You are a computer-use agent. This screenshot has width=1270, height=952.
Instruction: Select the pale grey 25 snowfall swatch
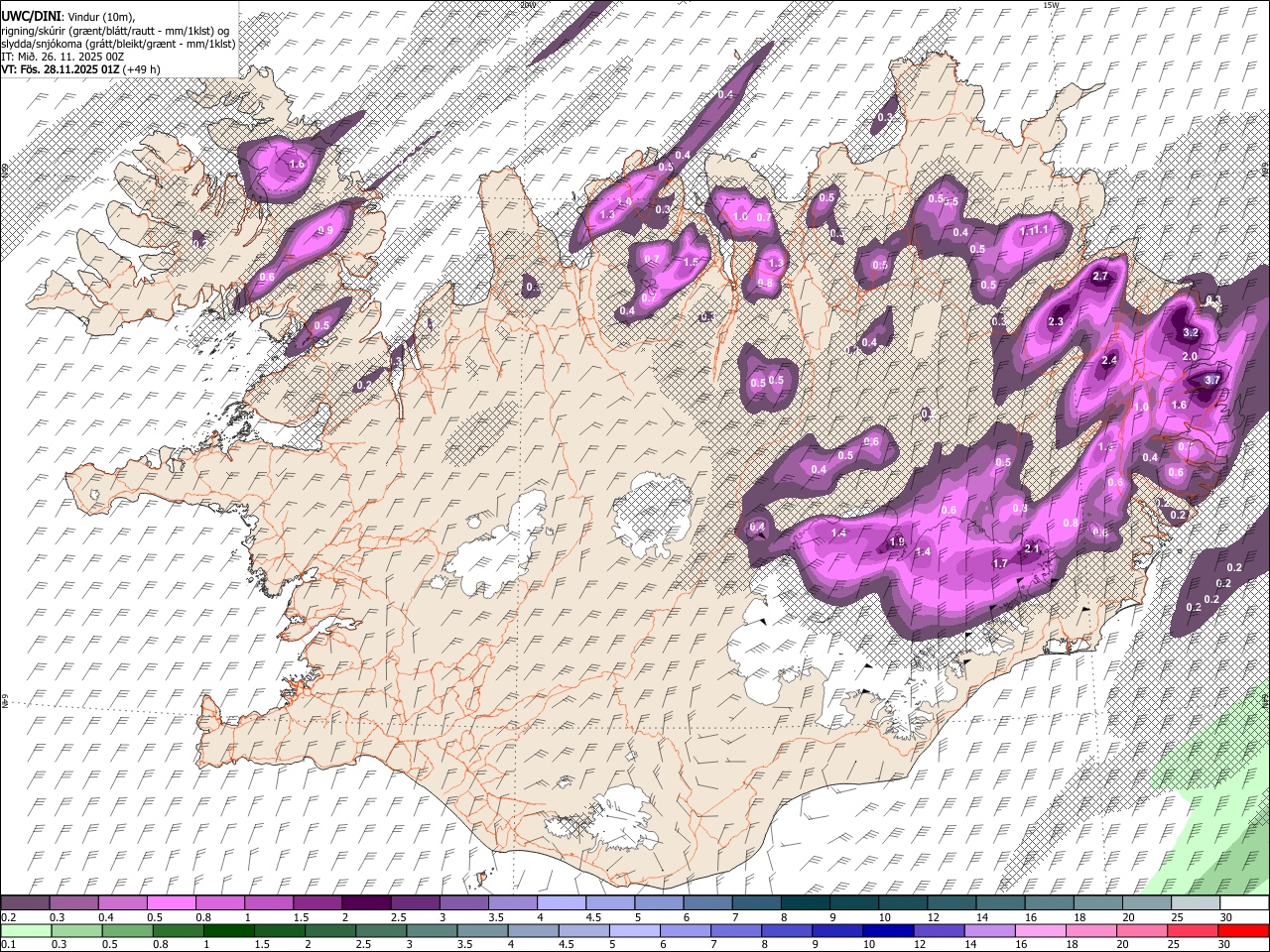pyautogui.click(x=1196, y=903)
